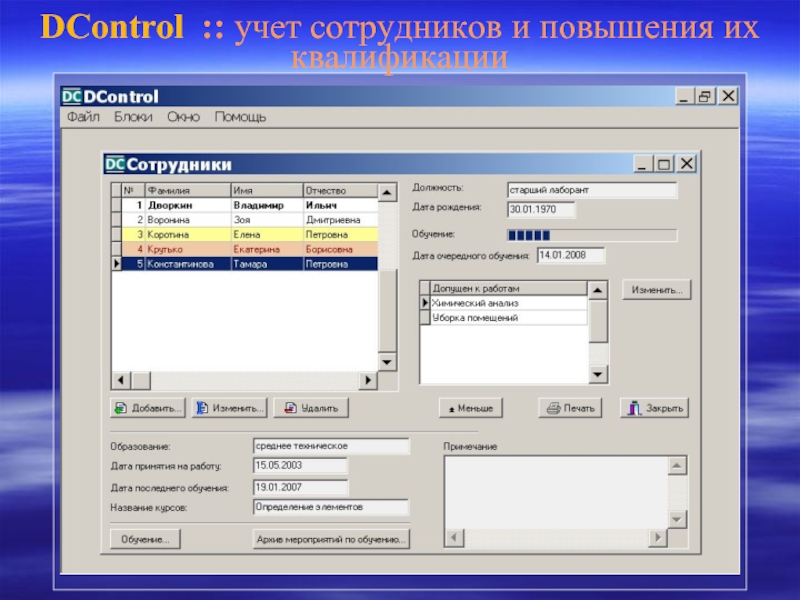This screenshot has height=600, width=800.
Task: Click the Печать button
Action: pyautogui.click(x=570, y=408)
